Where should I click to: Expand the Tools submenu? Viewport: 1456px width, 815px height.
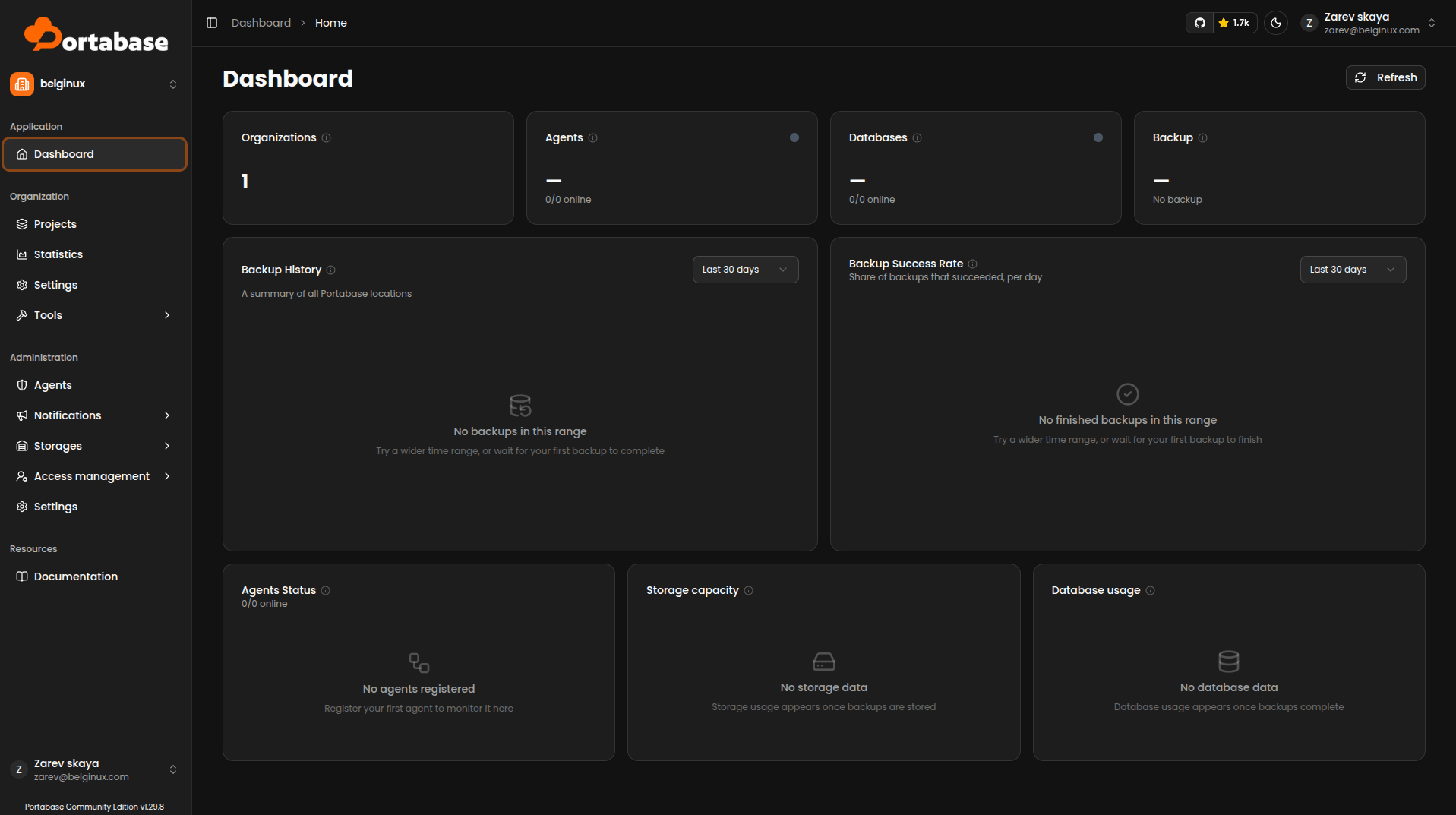[x=95, y=315]
